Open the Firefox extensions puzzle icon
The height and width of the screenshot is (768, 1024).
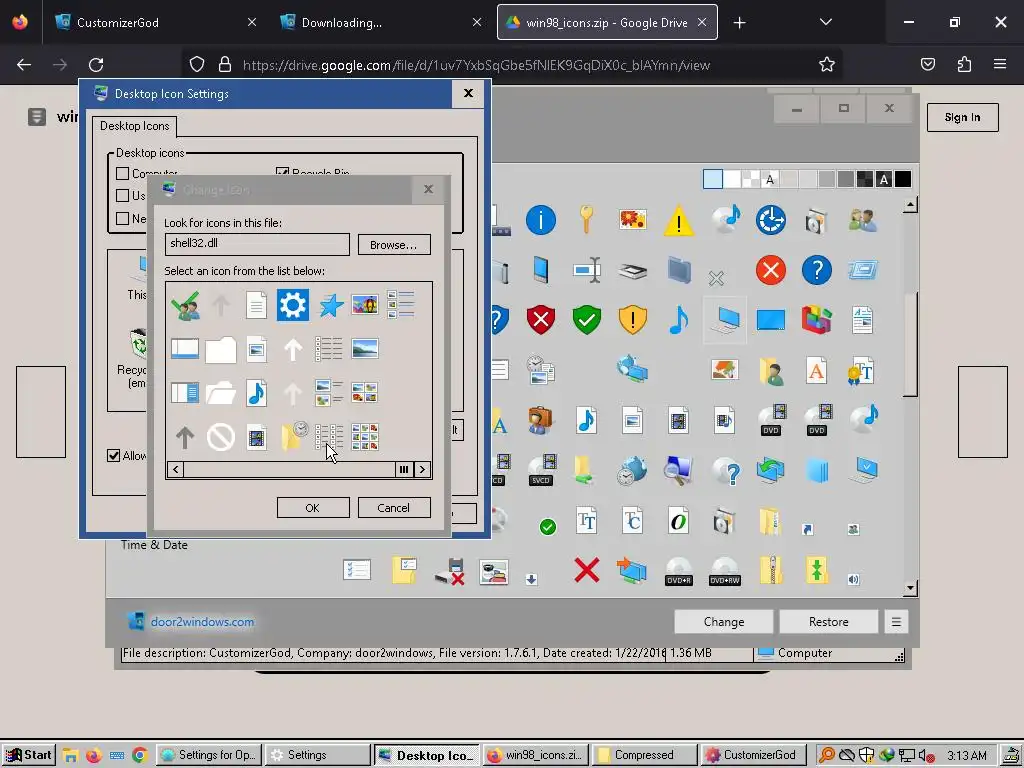(964, 64)
